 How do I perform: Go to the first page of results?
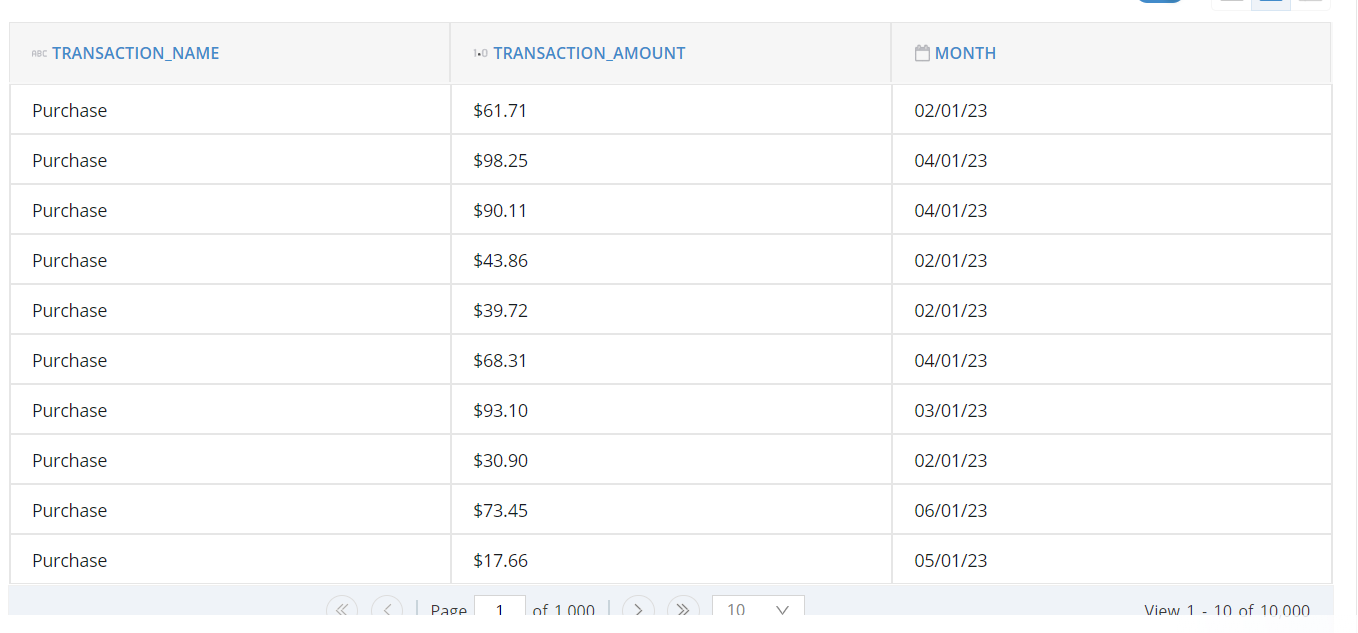342,609
